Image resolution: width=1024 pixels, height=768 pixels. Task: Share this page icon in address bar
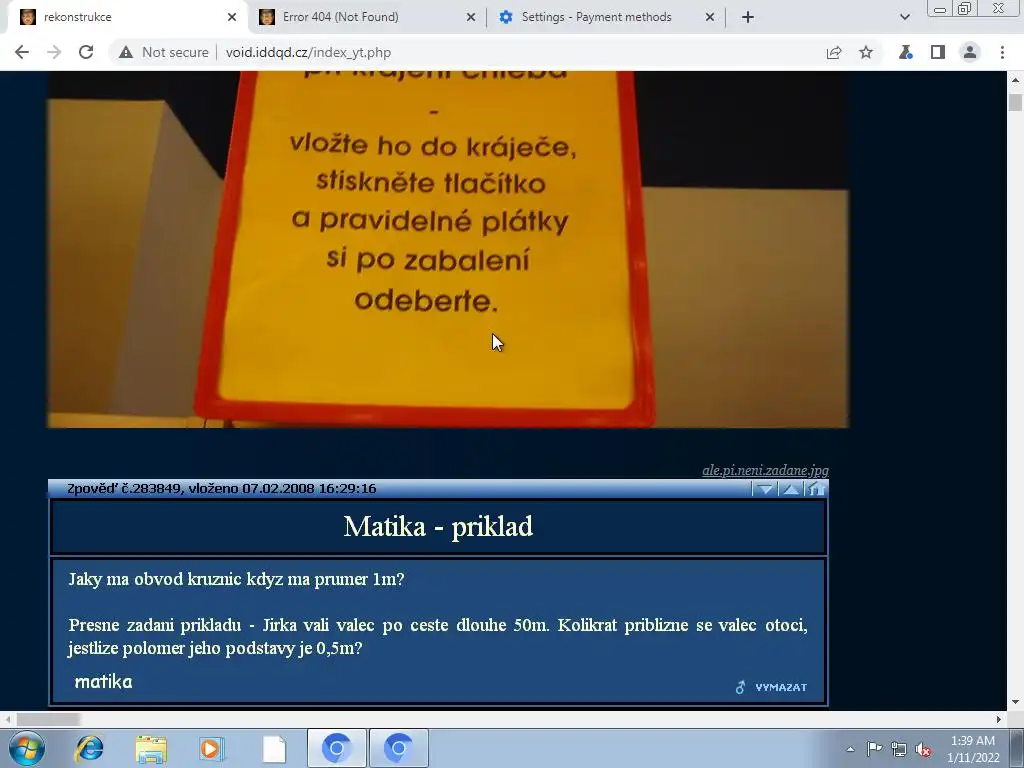tap(834, 52)
